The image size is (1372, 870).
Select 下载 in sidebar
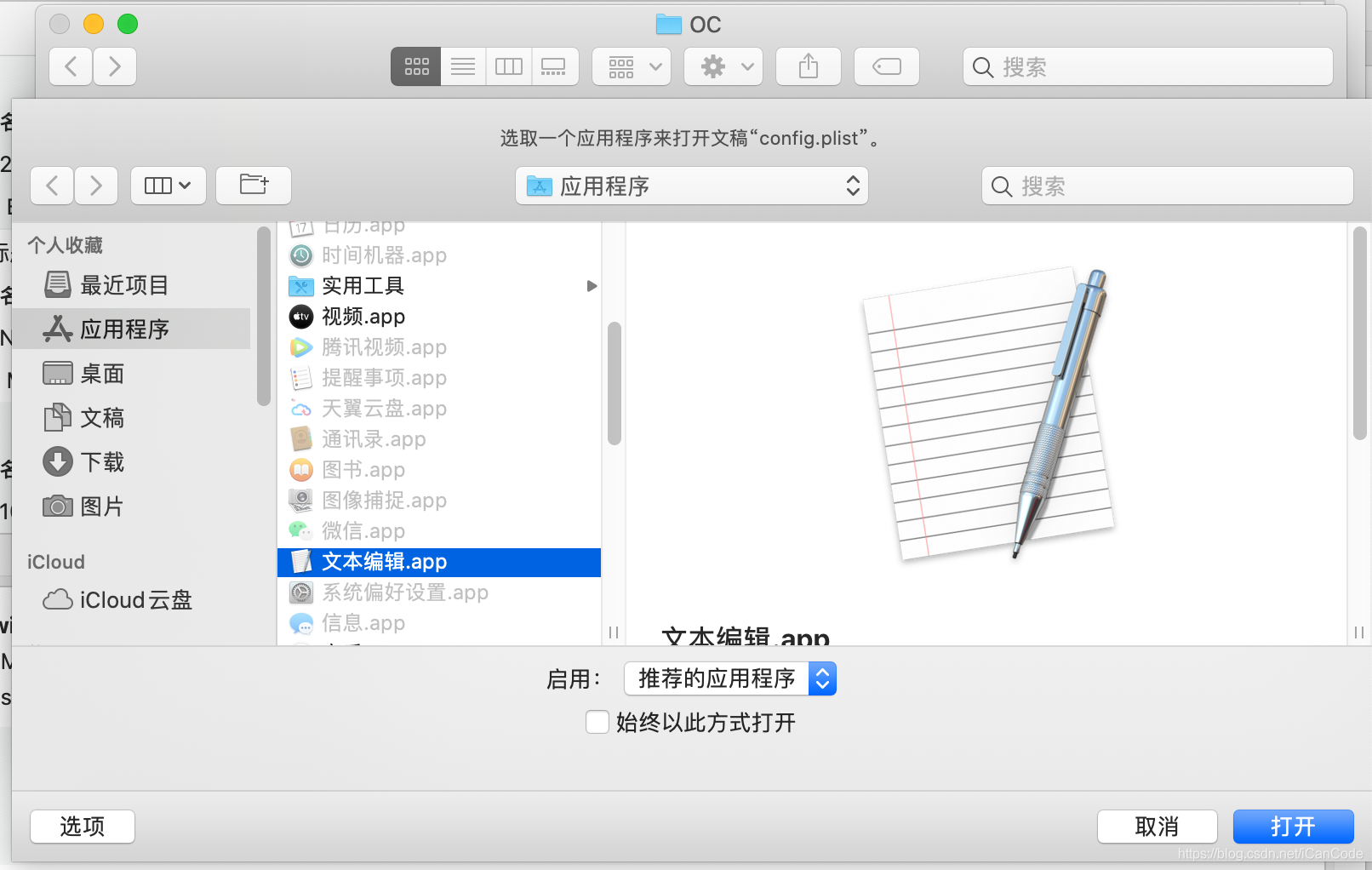[x=132, y=462]
